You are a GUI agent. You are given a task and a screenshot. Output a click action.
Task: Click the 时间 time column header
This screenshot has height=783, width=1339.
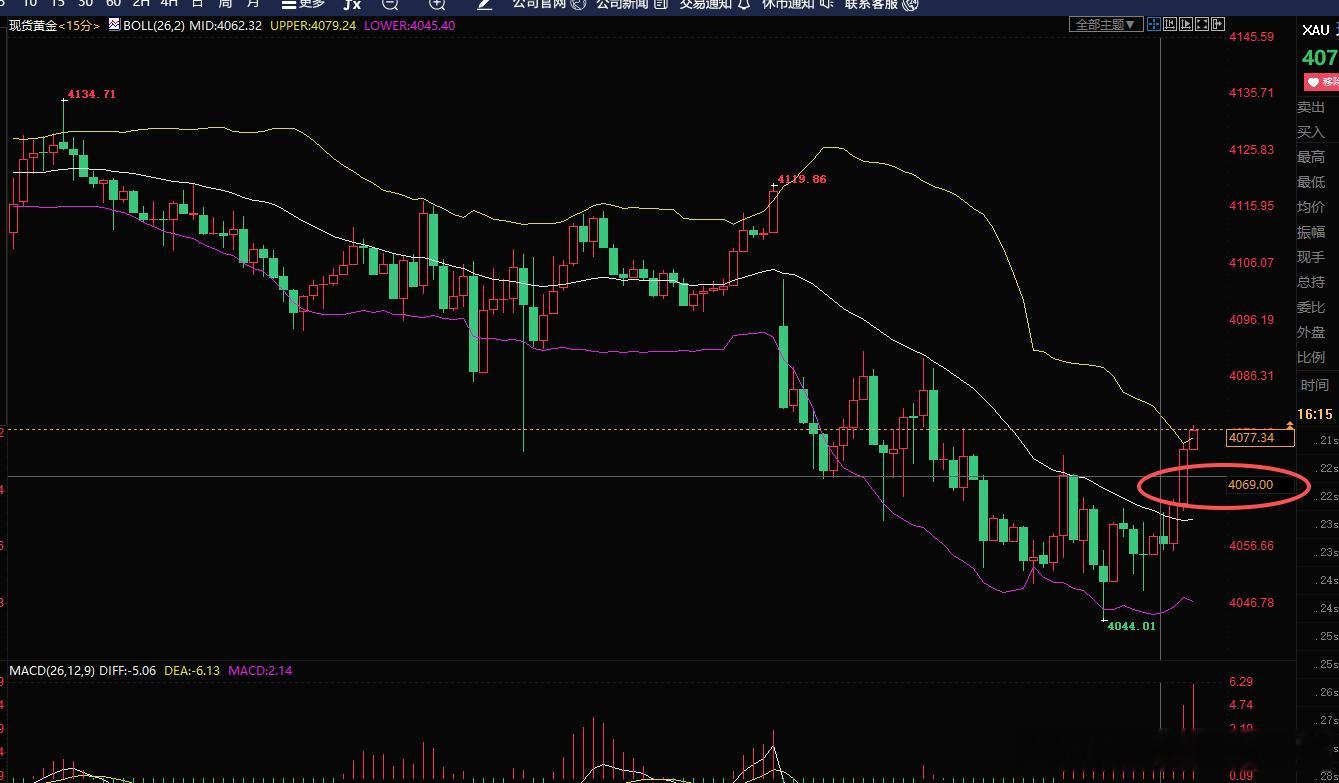coord(1315,385)
